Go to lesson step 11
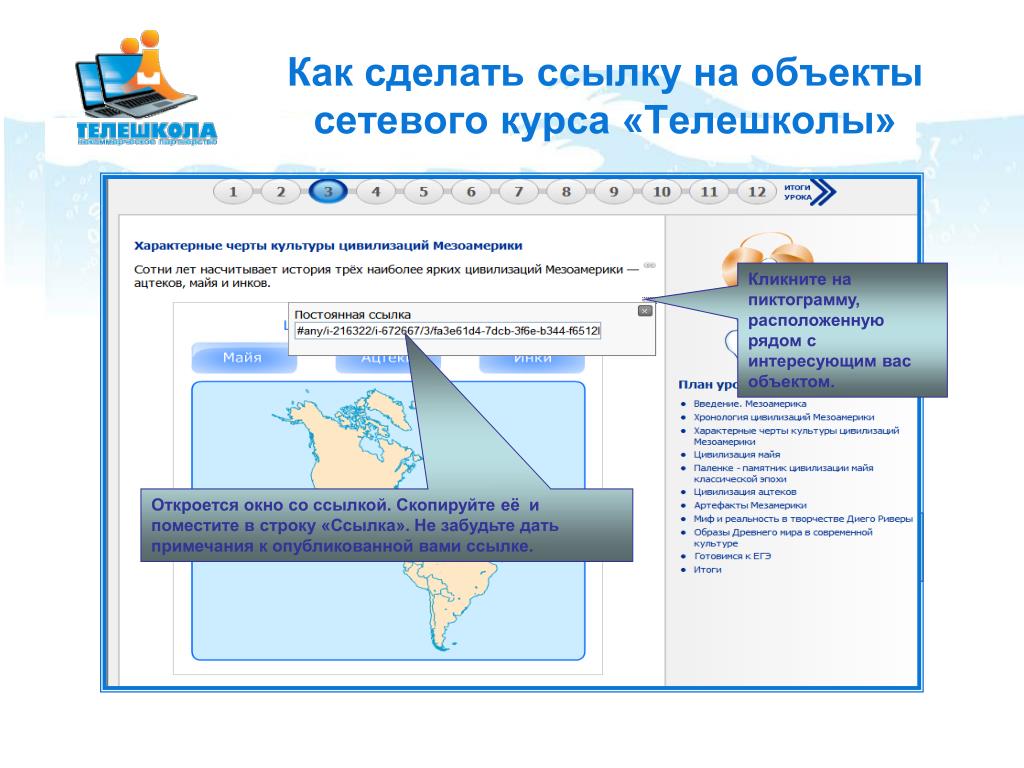The height and width of the screenshot is (768, 1024). click(709, 192)
